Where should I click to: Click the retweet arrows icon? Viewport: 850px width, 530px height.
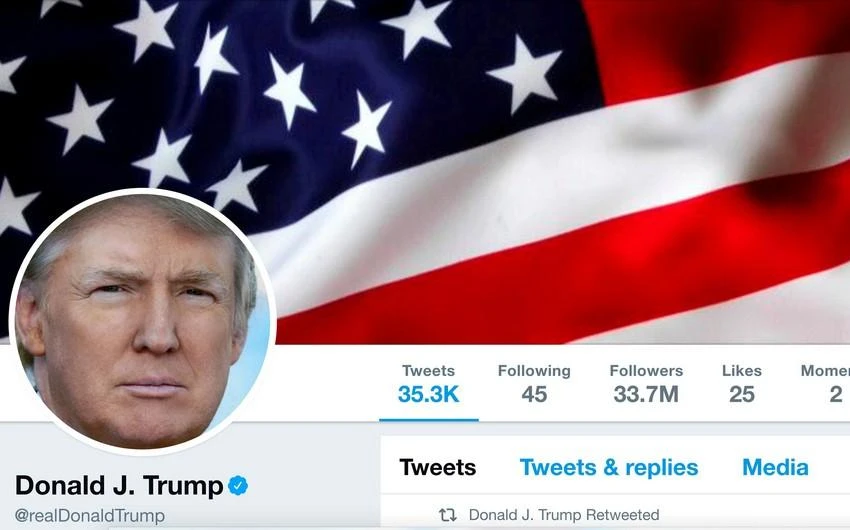click(447, 515)
